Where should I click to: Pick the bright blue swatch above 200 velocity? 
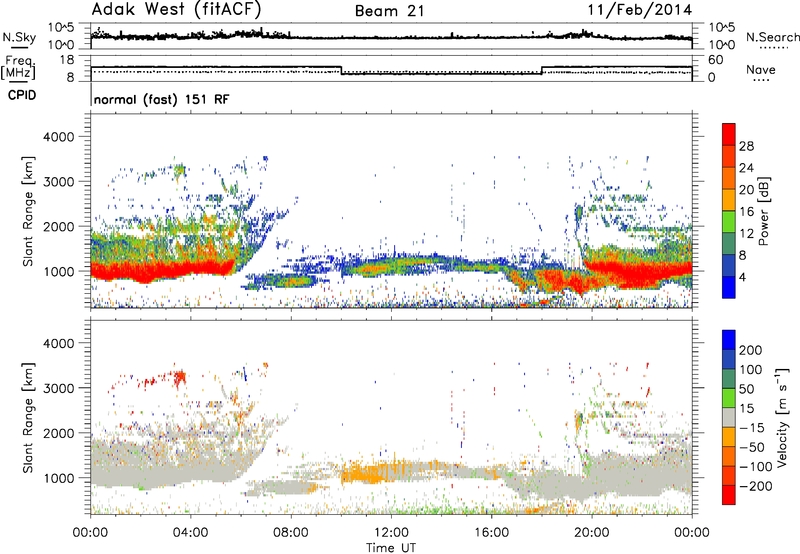(729, 340)
